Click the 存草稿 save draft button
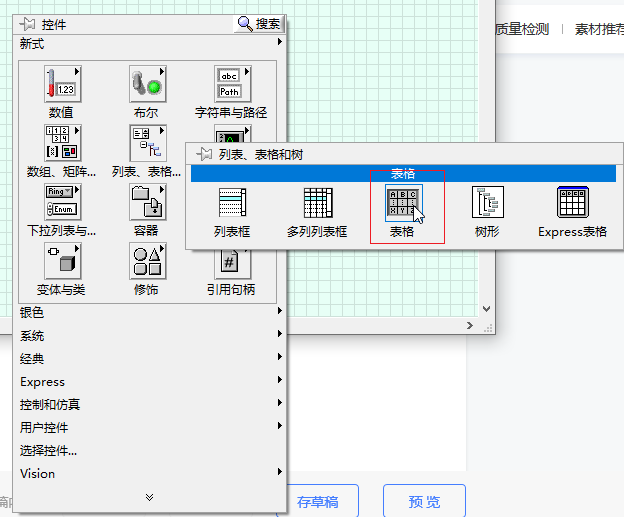Image resolution: width=624 pixels, height=517 pixels. [x=318, y=502]
